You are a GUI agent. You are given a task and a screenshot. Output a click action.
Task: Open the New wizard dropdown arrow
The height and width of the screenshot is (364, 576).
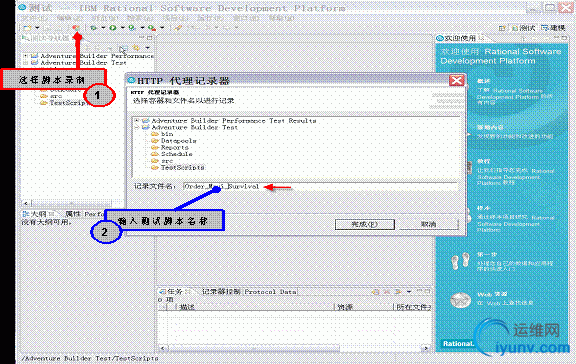pyautogui.click(x=37, y=28)
